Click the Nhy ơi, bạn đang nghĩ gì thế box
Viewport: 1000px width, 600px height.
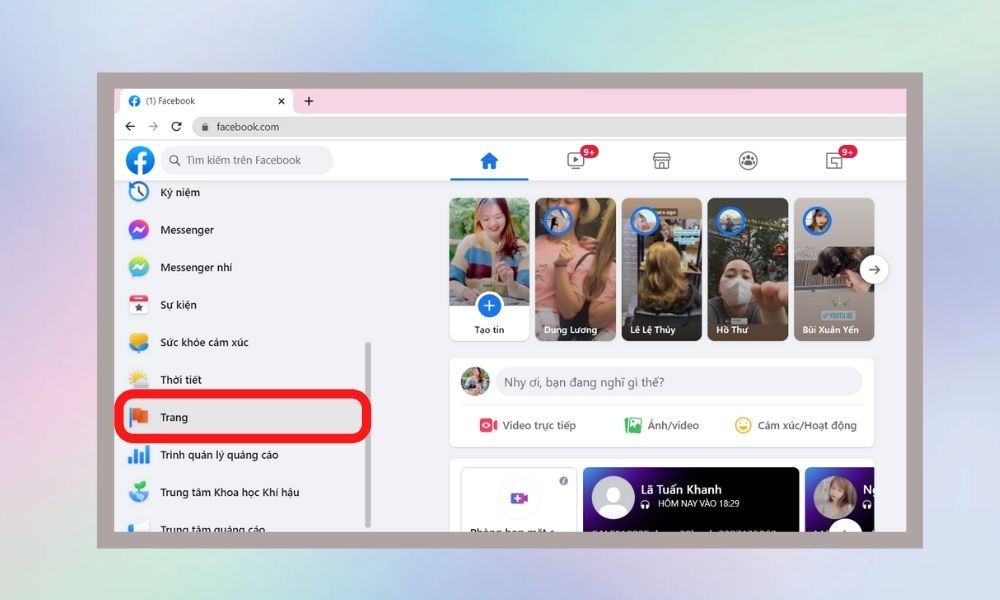(679, 382)
